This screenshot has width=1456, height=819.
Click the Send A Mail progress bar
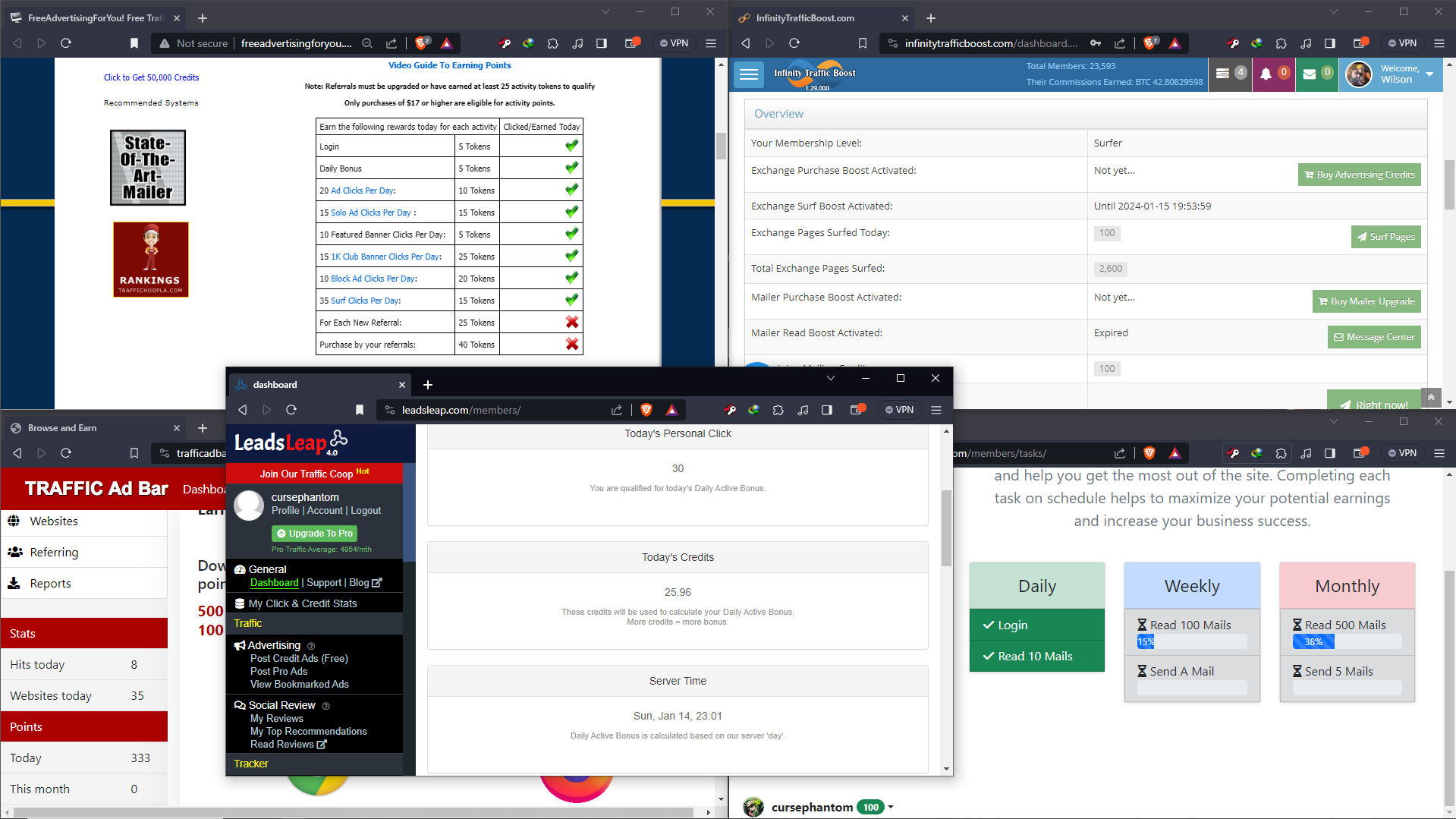tap(1192, 688)
